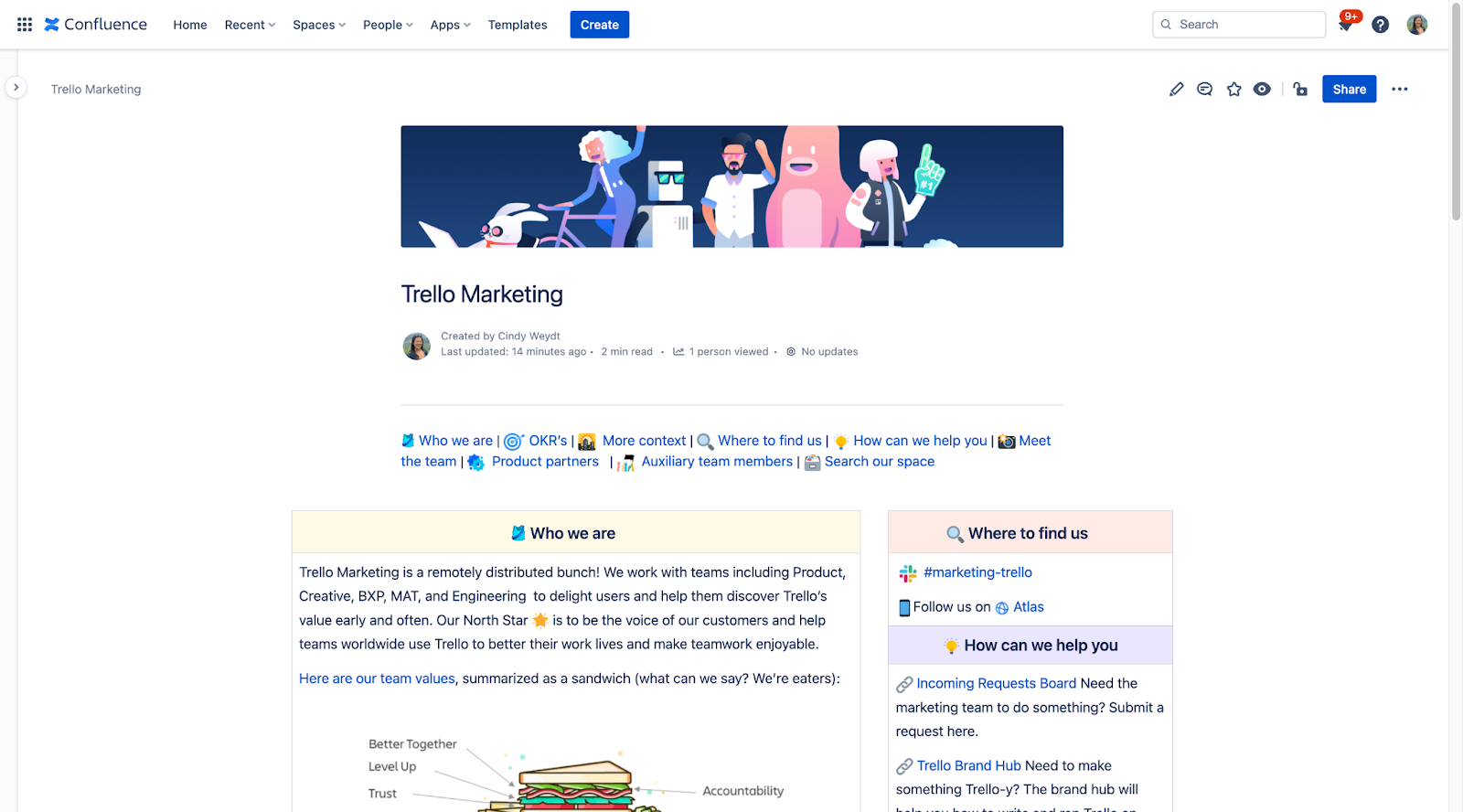Jump to Auxiliary team members link
Screen dimensions: 1463x812
tap(717, 462)
